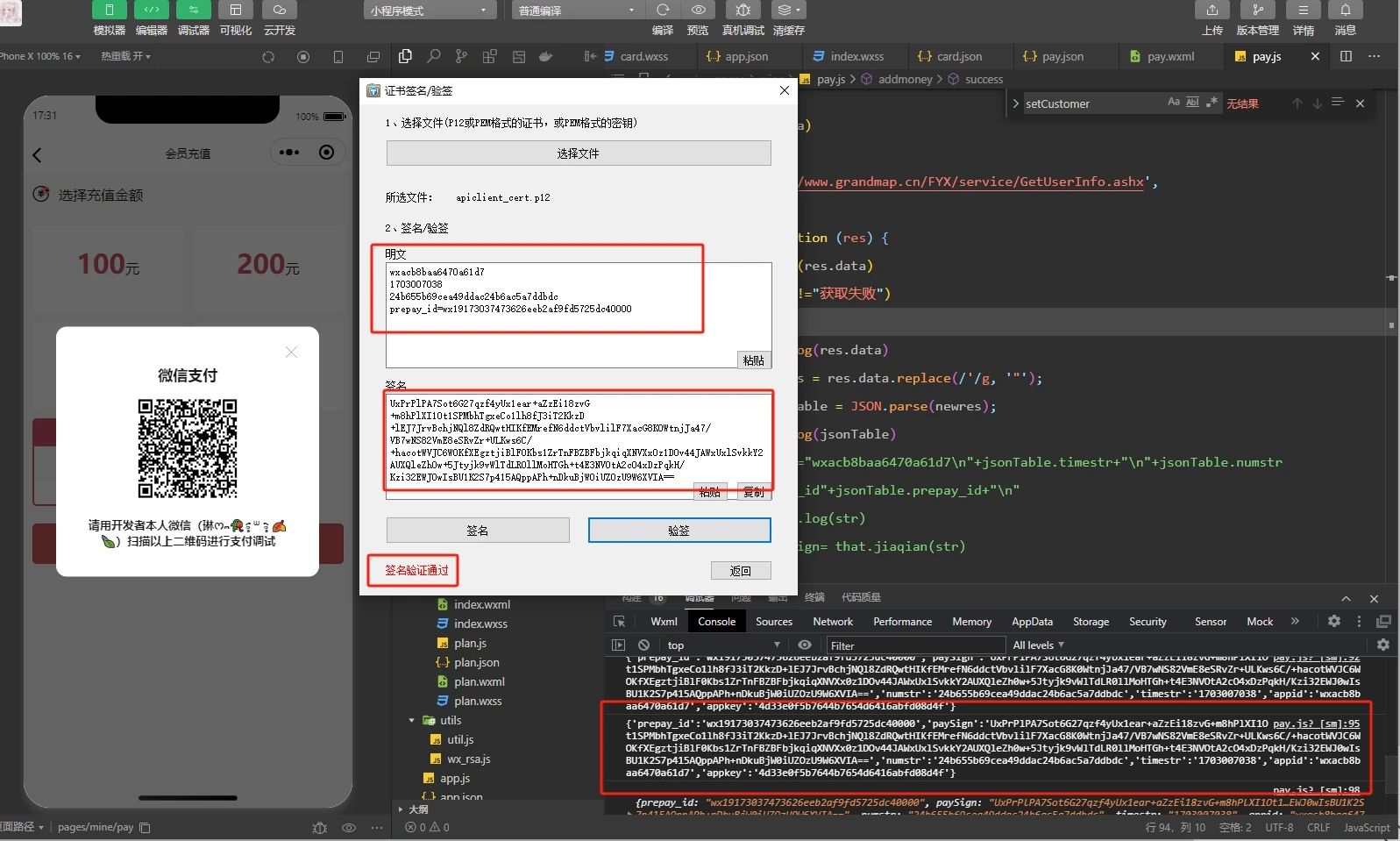Select the 100元 recharge amount
The height and width of the screenshot is (841, 1400).
109,267
